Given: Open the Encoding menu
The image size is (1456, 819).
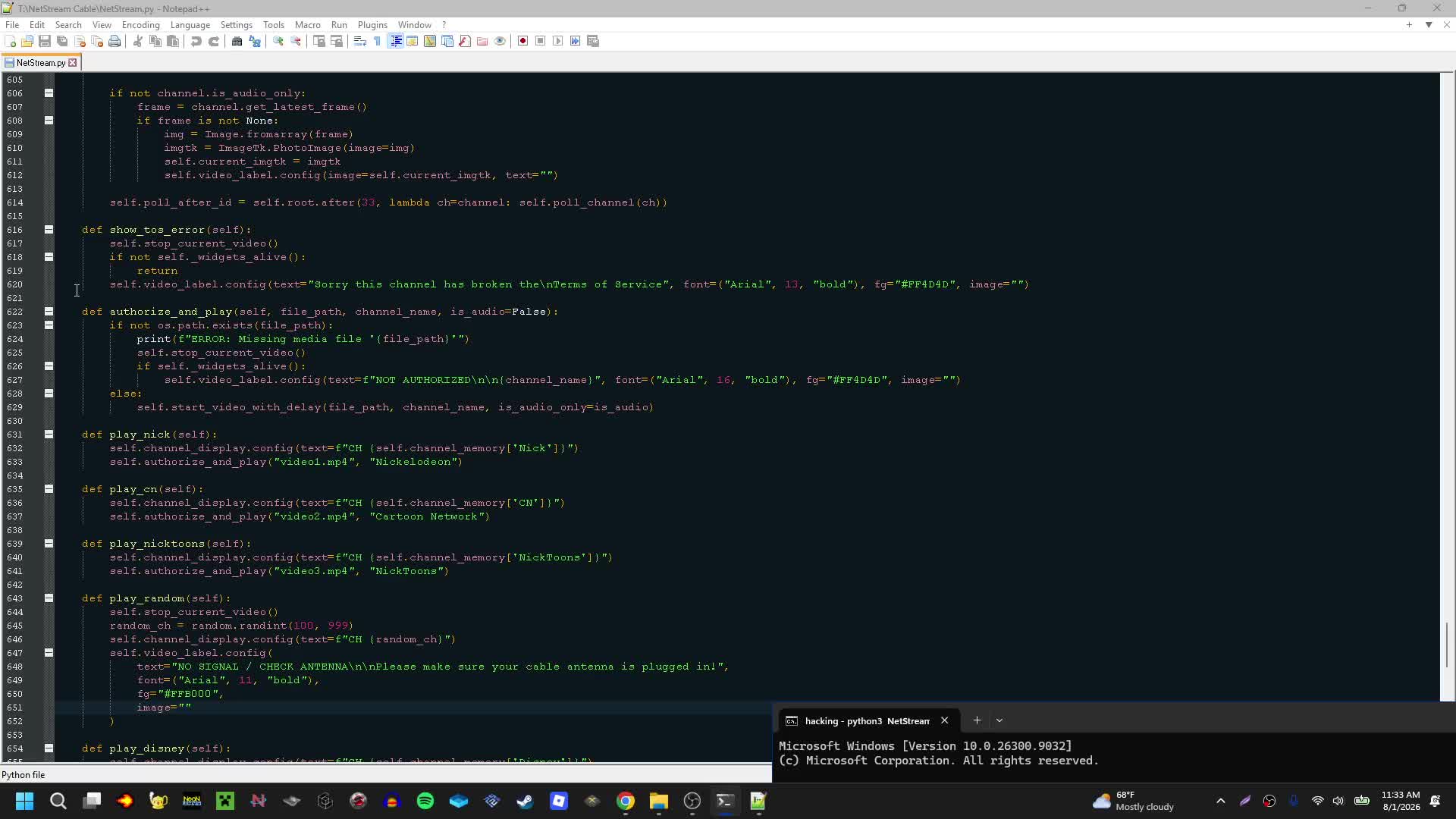Looking at the screenshot, I should [141, 24].
